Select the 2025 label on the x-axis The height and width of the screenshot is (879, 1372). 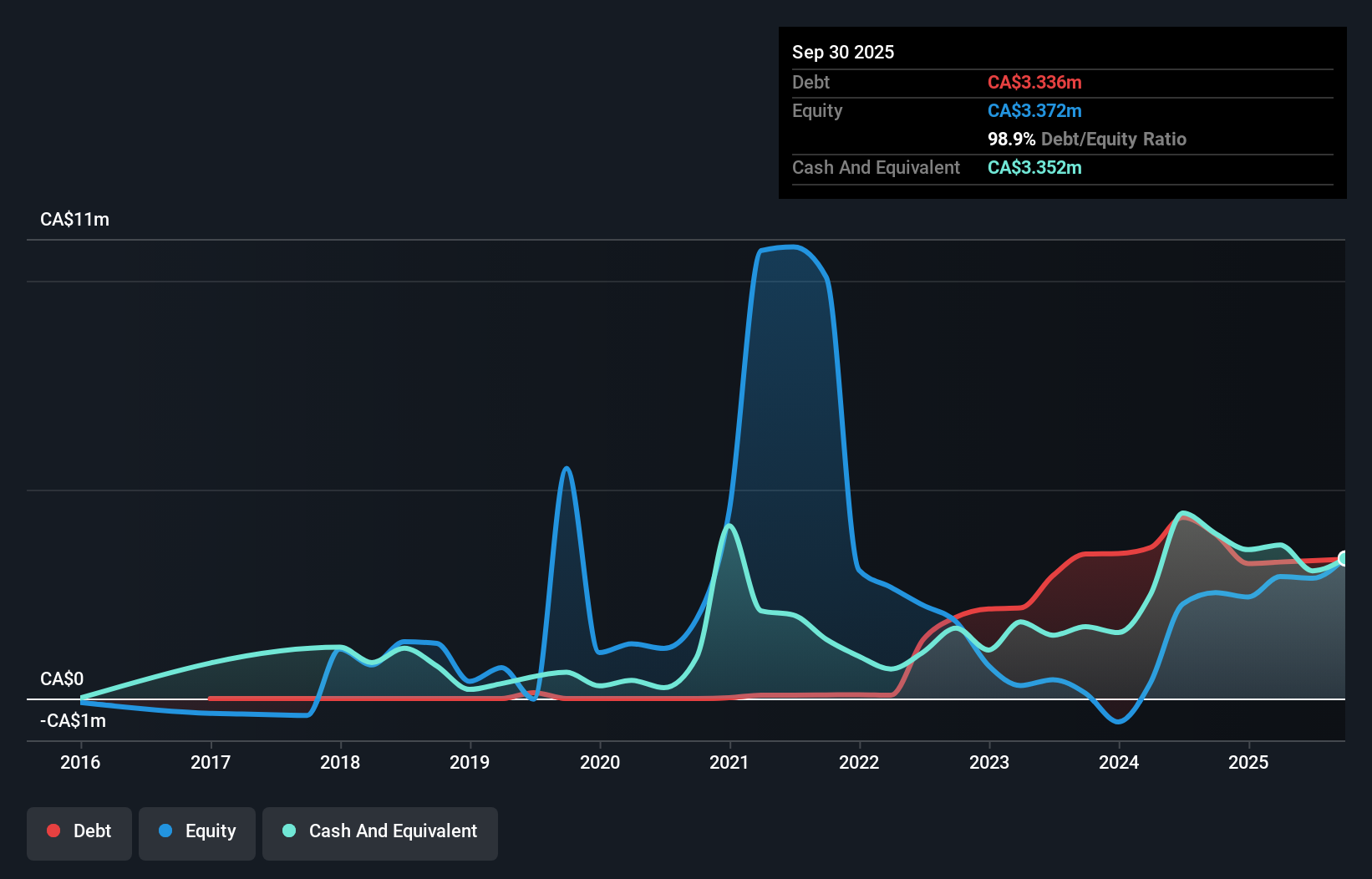[1248, 762]
